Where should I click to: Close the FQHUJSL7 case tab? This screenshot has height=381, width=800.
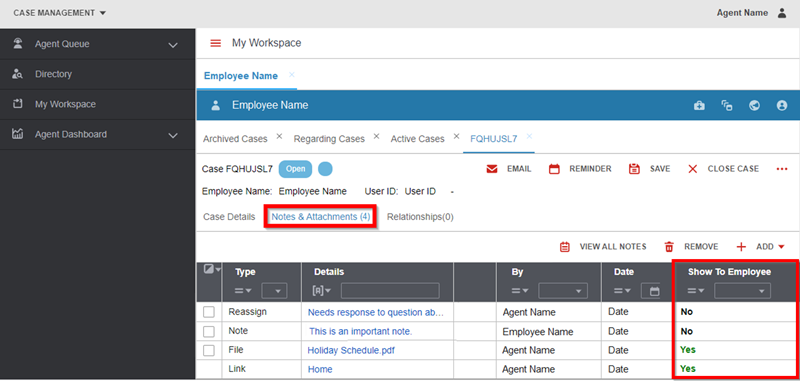[529, 136]
